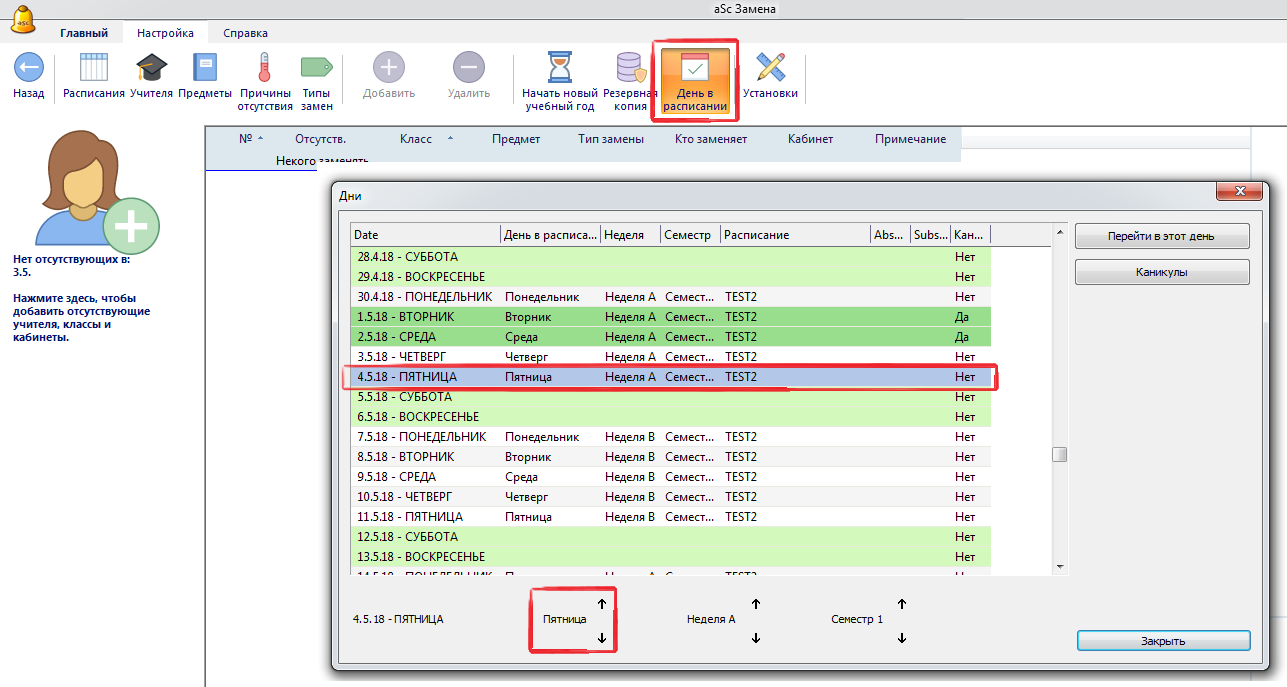Screen dimensions: 1287x687
Task: Open Установки settings tools icon
Action: pyautogui.click(x=770, y=68)
